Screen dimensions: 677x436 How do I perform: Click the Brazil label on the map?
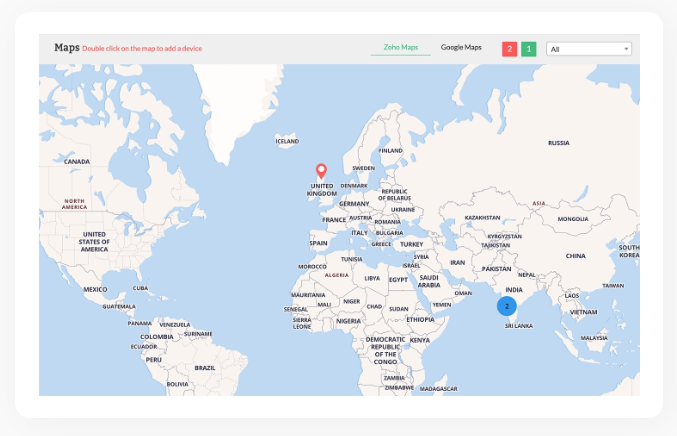coord(205,367)
